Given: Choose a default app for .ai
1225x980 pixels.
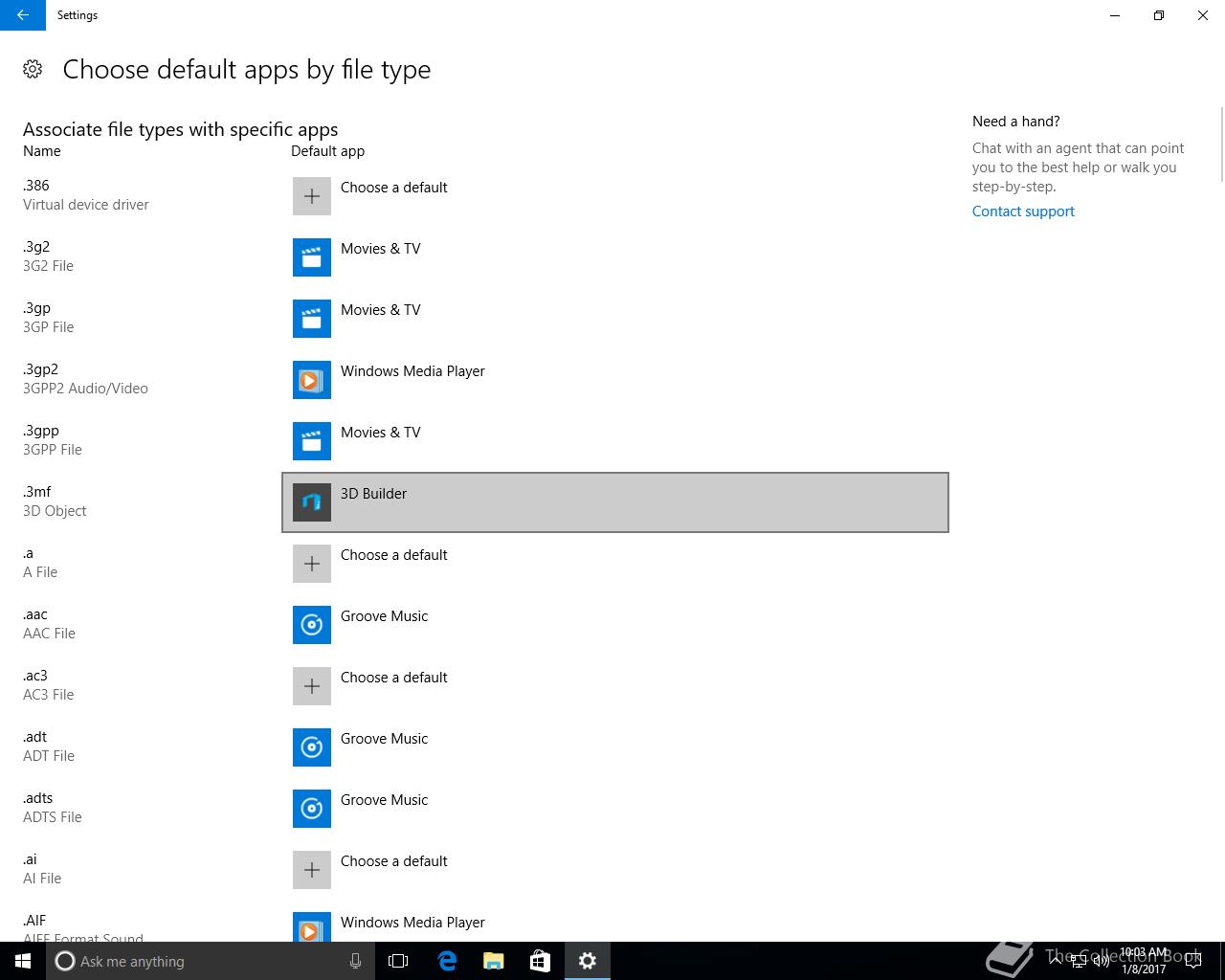Looking at the screenshot, I should pos(615,870).
